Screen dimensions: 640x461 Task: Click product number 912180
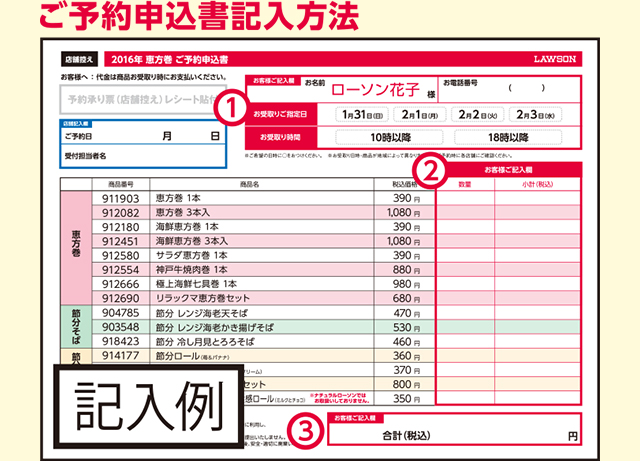tap(120, 227)
